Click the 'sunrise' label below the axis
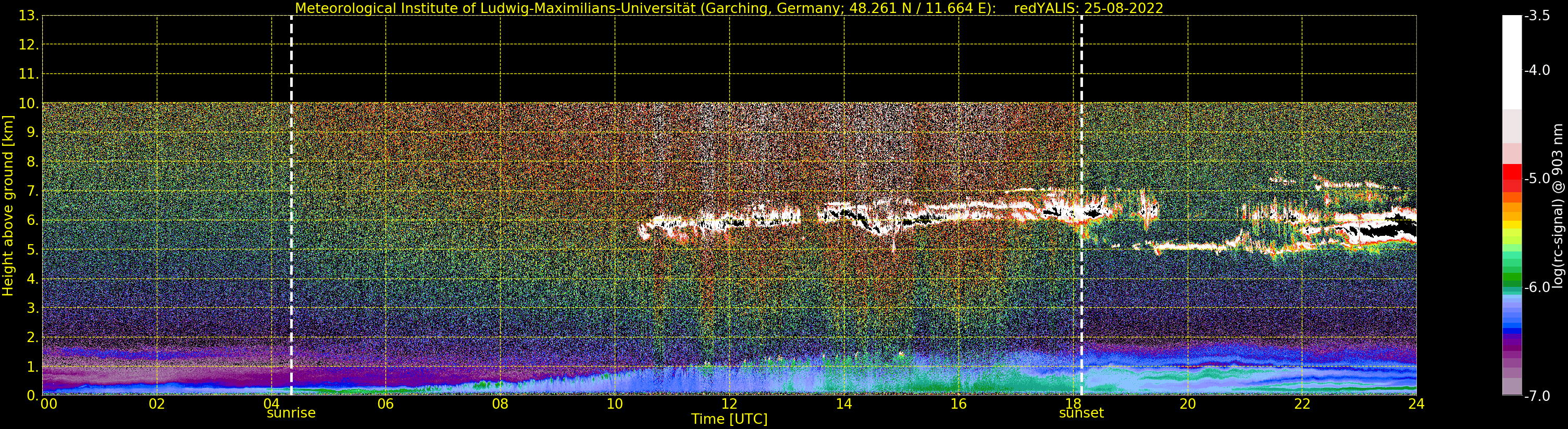The height and width of the screenshot is (429, 1568). (291, 413)
